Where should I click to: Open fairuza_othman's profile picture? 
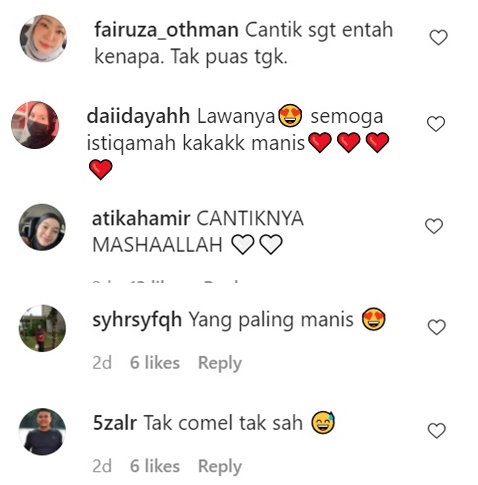[43, 38]
